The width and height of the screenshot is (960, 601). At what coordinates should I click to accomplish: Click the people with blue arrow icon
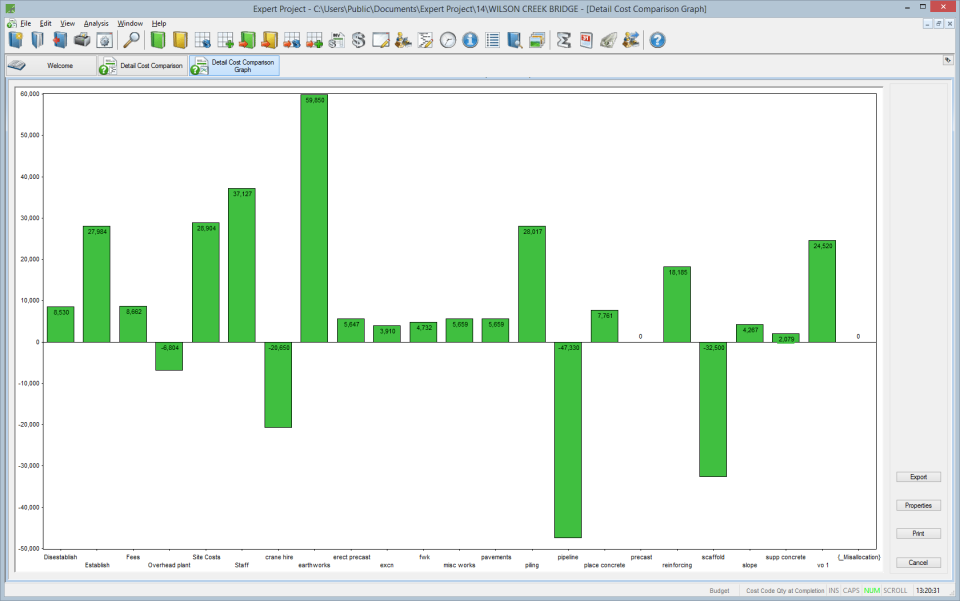[x=631, y=40]
